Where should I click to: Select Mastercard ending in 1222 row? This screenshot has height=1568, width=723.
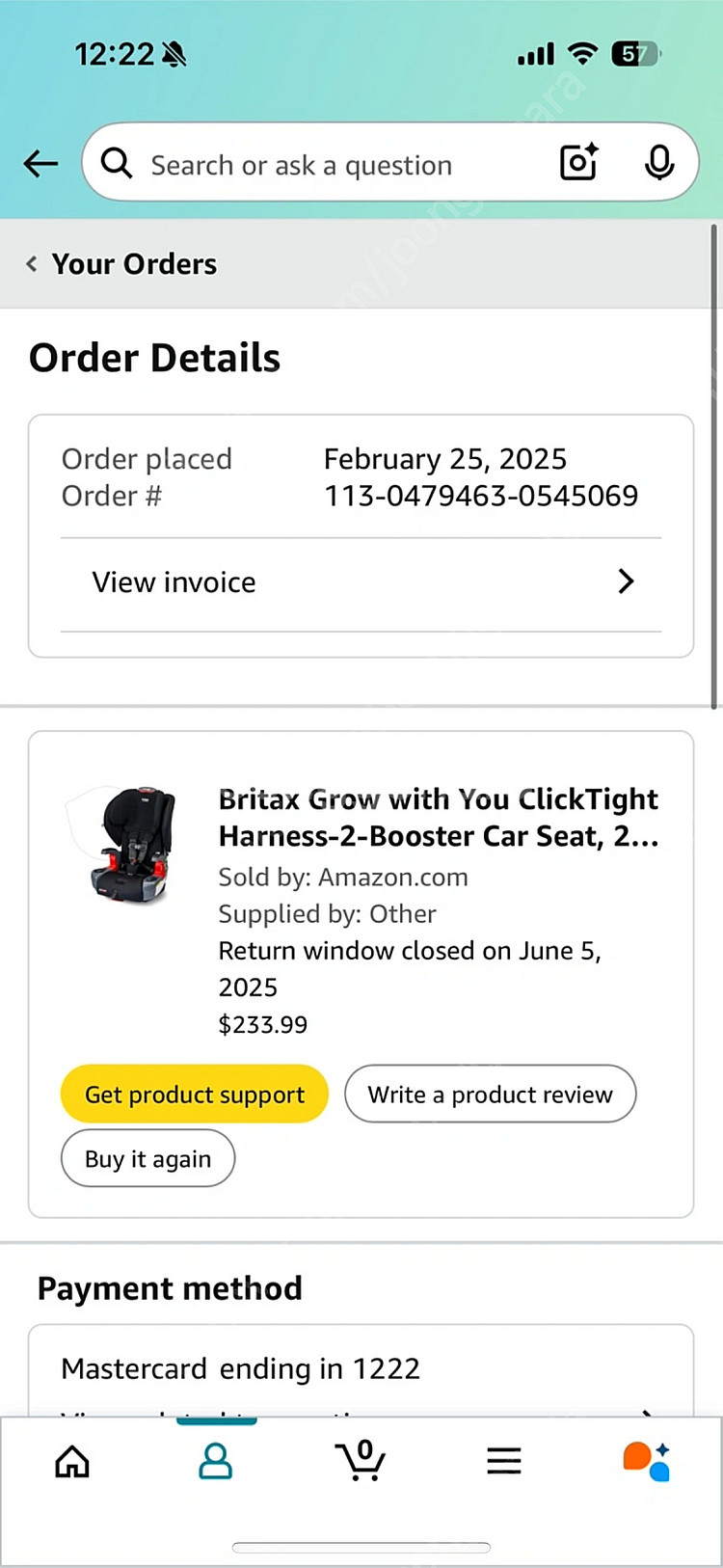241,1369
